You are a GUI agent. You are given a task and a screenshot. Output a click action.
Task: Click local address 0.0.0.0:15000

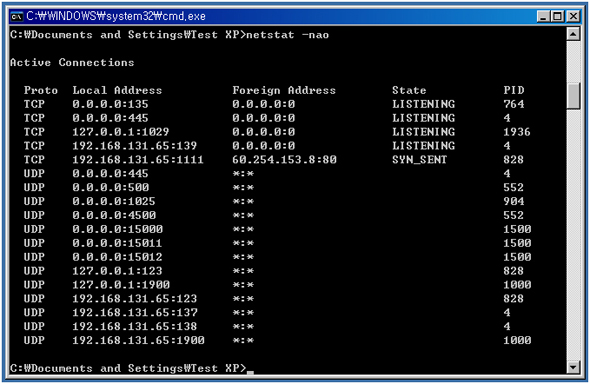(117, 229)
